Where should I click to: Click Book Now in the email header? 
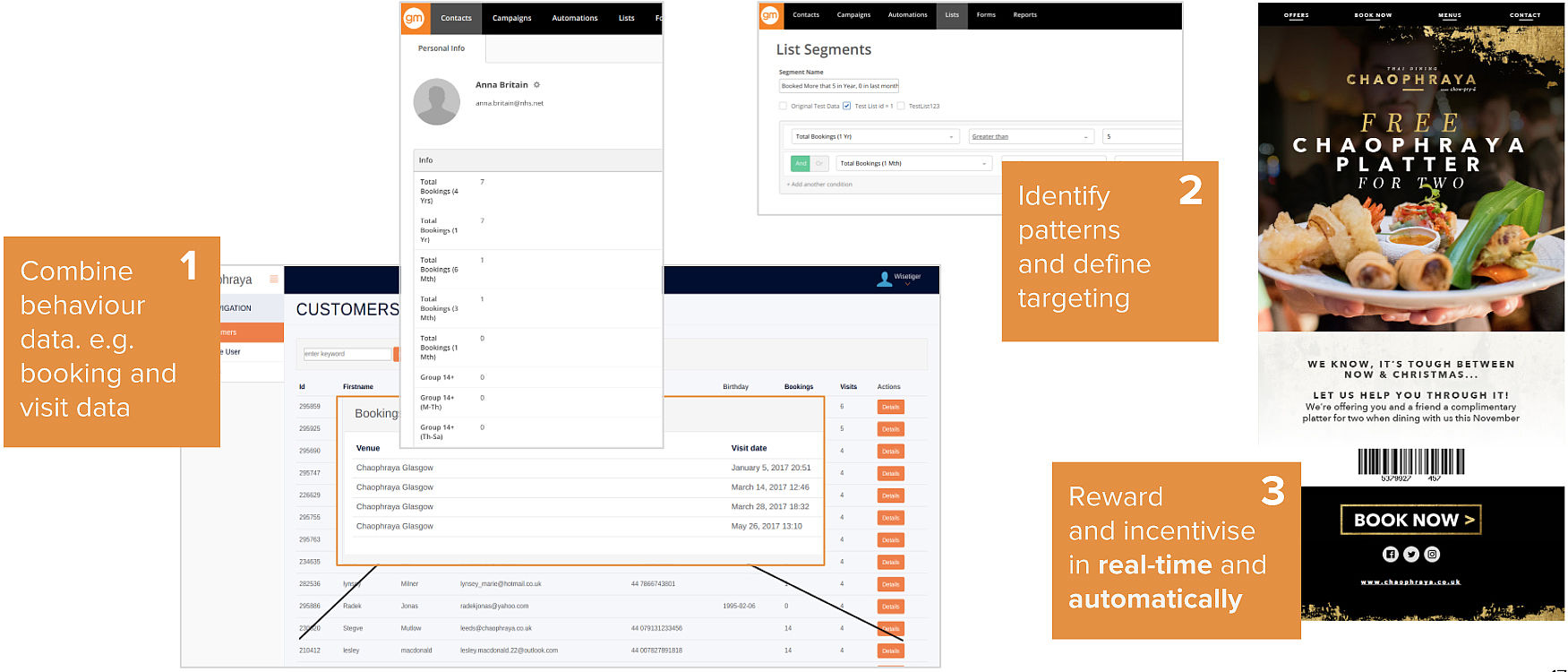point(1373,15)
